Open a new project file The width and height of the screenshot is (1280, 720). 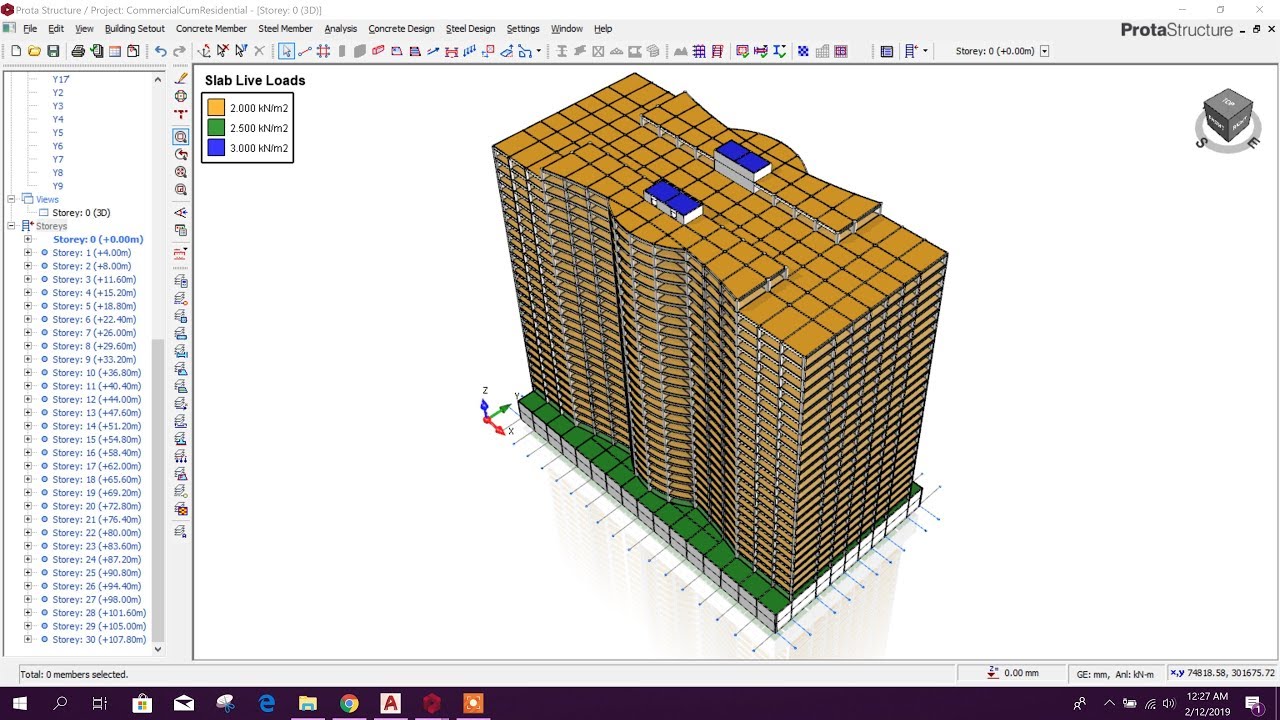(17, 50)
